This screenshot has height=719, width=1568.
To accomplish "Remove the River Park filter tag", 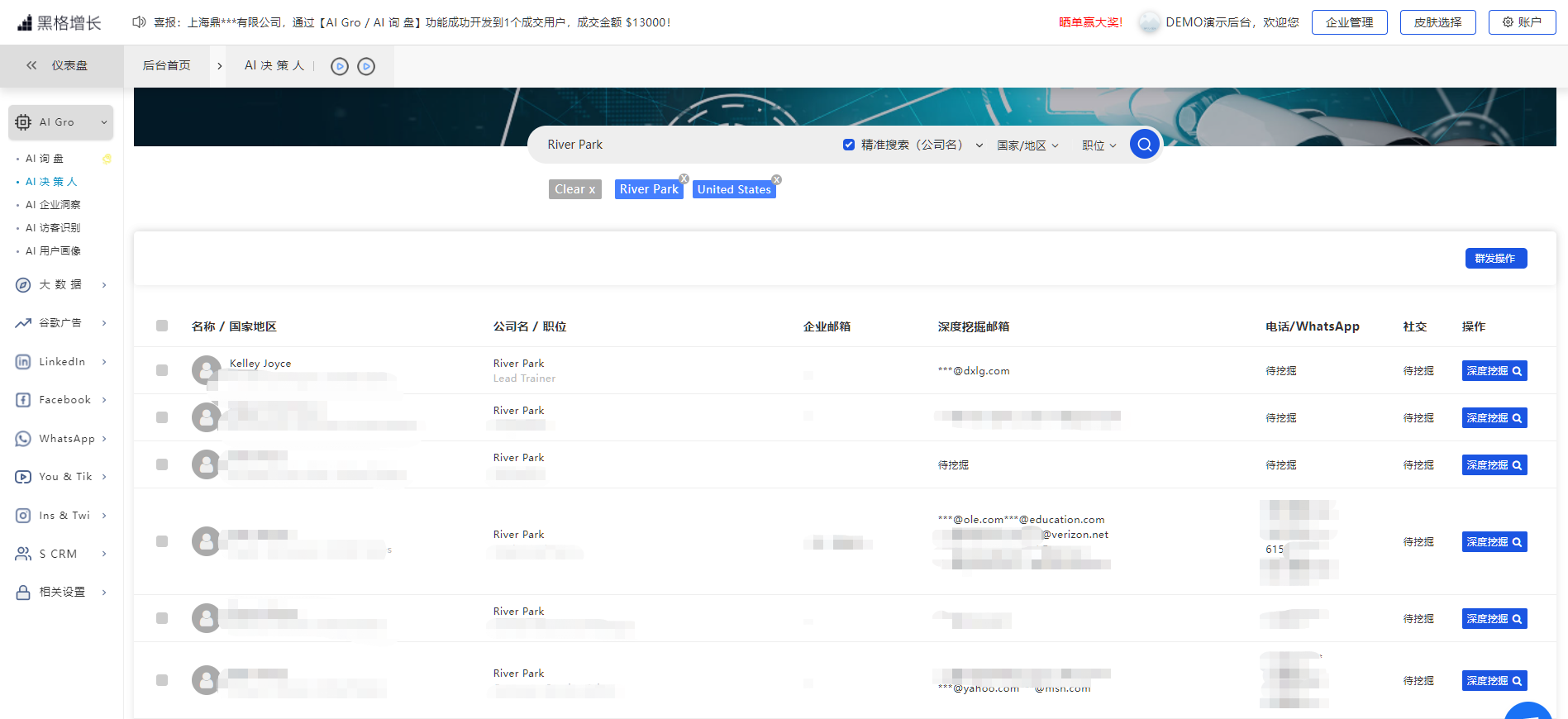I will [x=684, y=179].
